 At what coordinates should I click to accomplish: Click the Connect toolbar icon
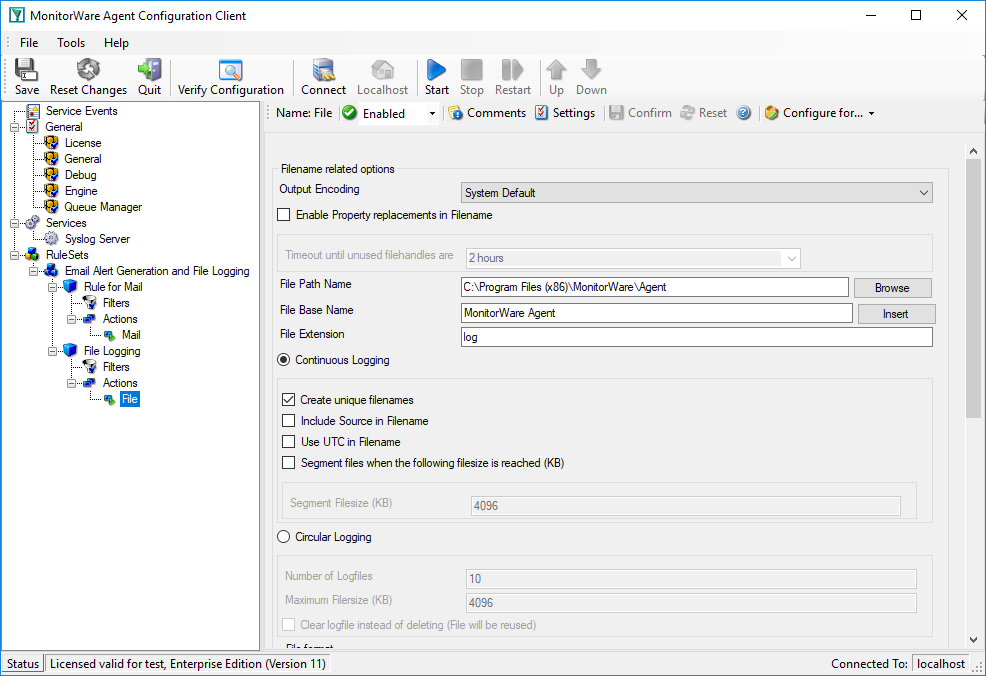323,69
